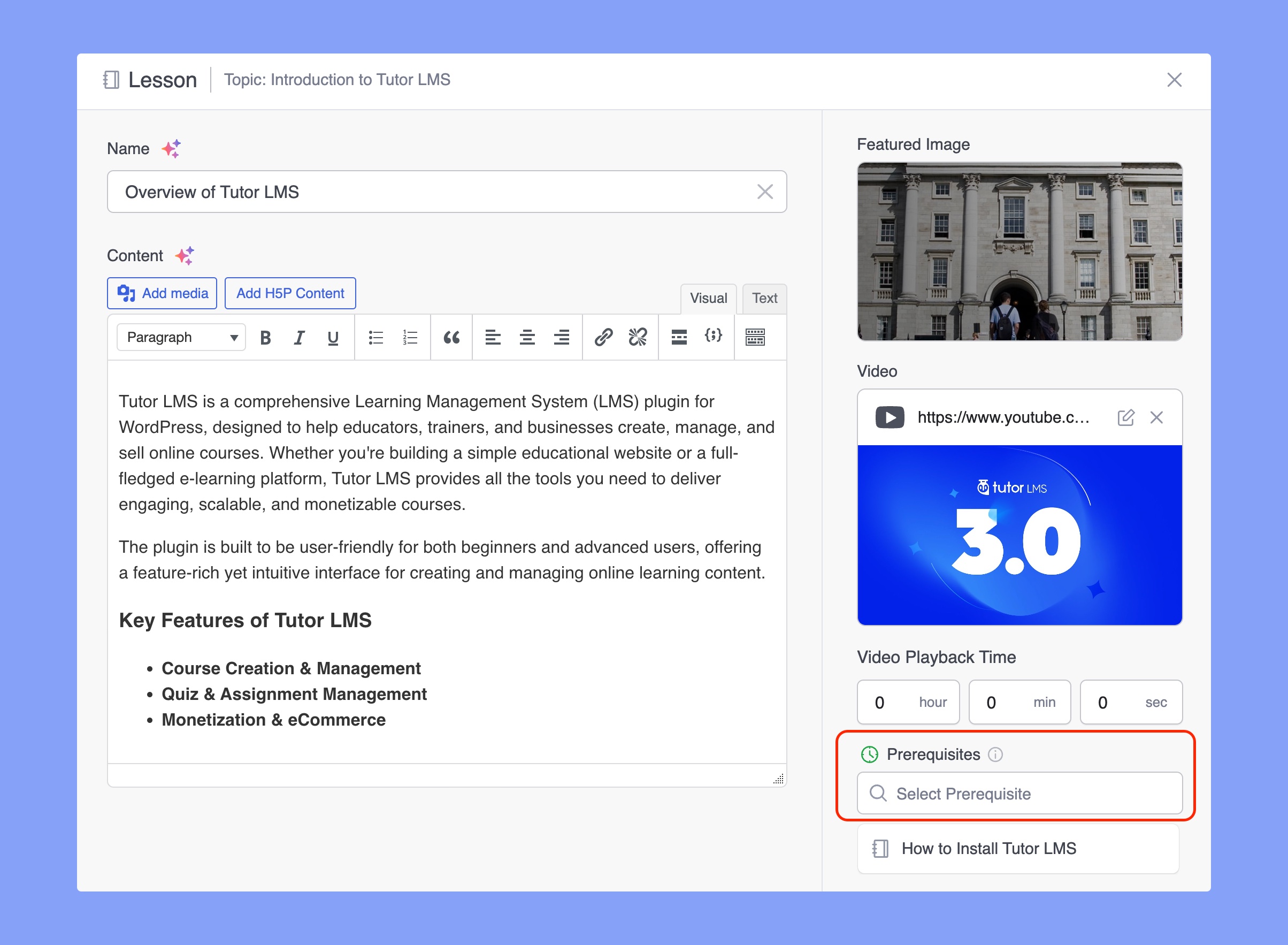Click the Bold formatting icon
This screenshot has width=1288, height=945.
(265, 338)
